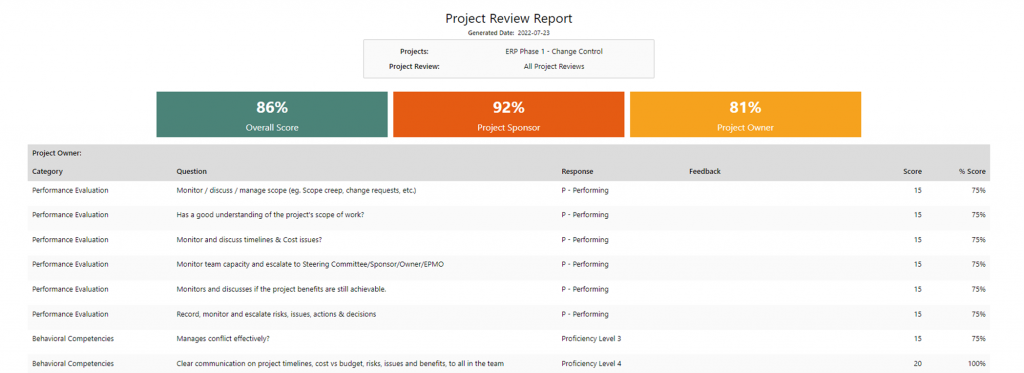Click the Proficiency Level 4 response
Viewport: 1024px width, 373px height.
click(x=591, y=364)
